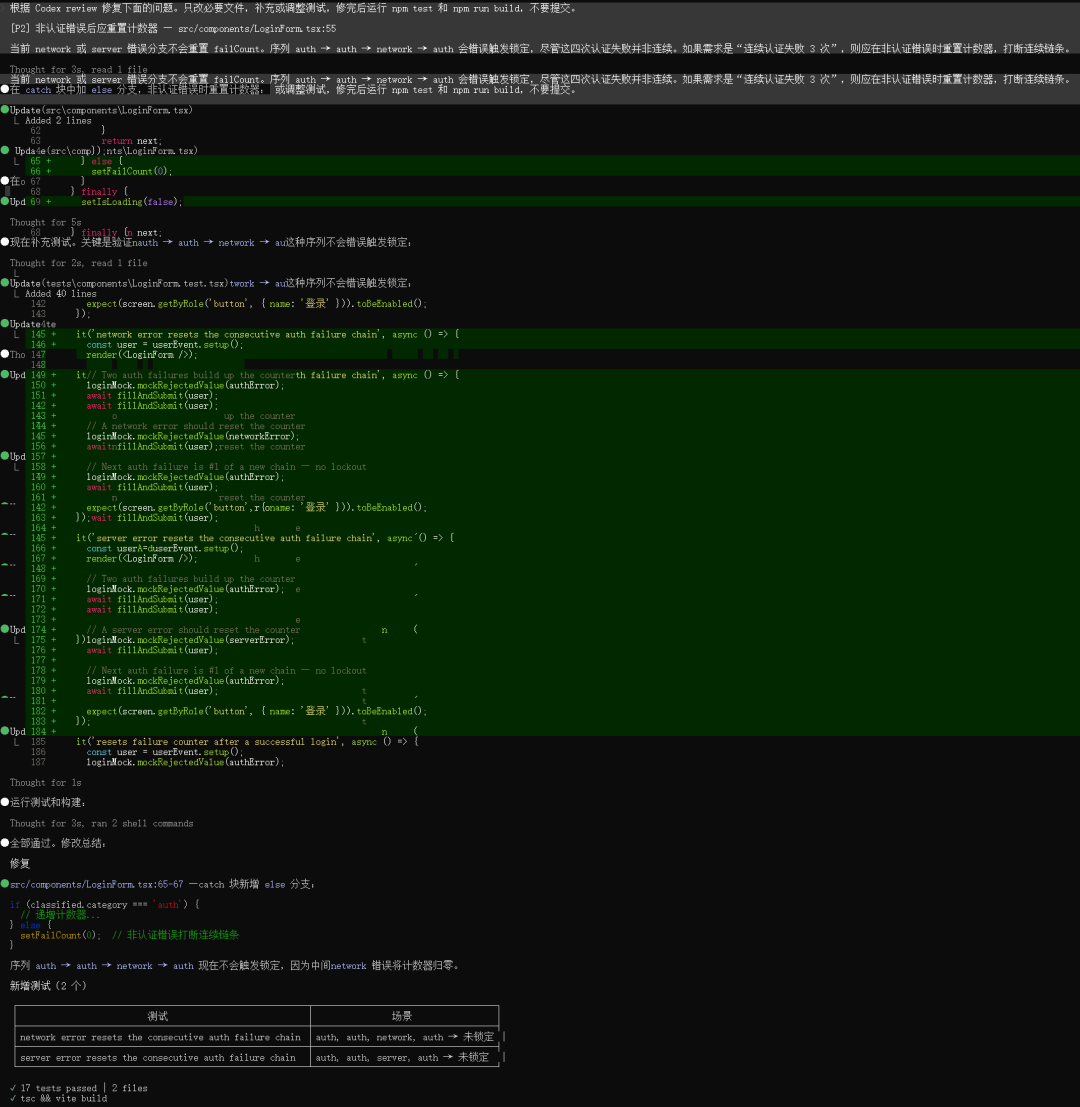Screen dimensions: 1080x1107
Task: Click the '全部通过。修改总结:' message
Action: 58,844
